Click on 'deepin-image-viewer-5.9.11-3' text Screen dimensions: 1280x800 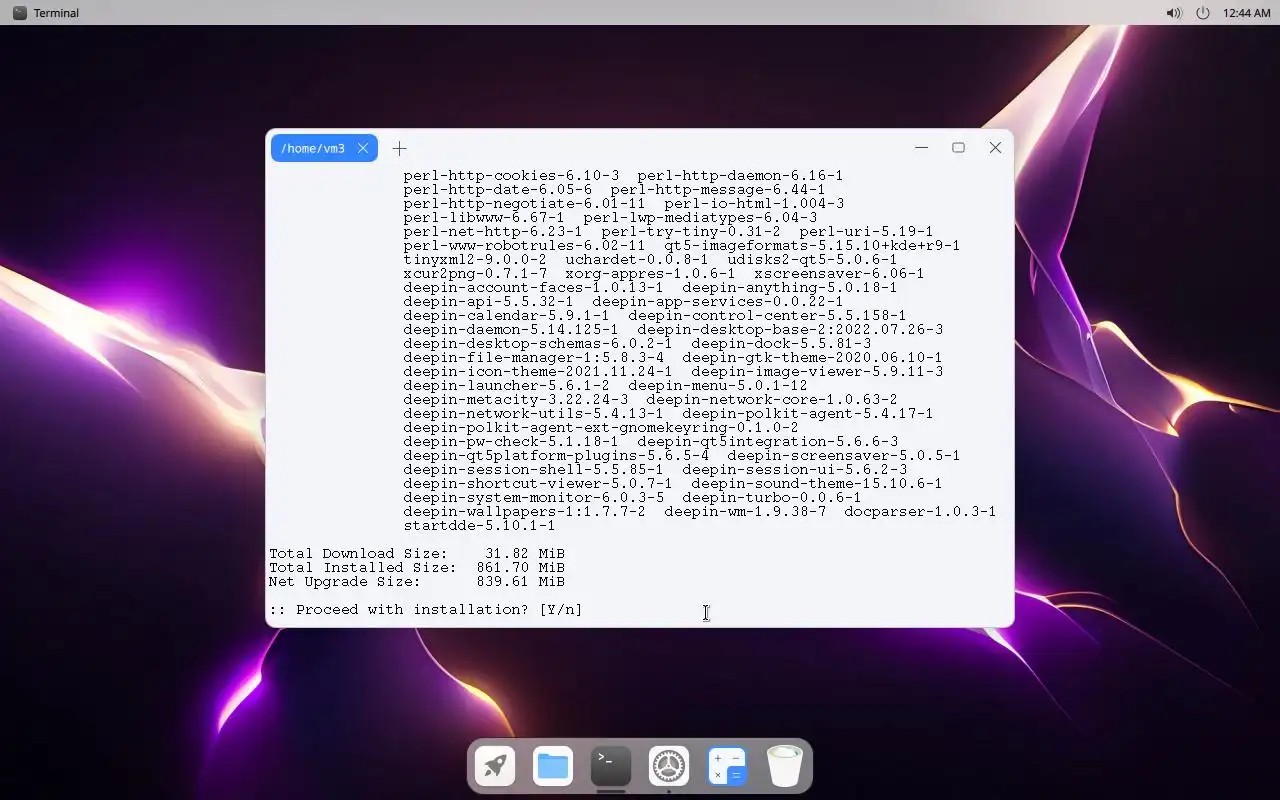tap(817, 371)
